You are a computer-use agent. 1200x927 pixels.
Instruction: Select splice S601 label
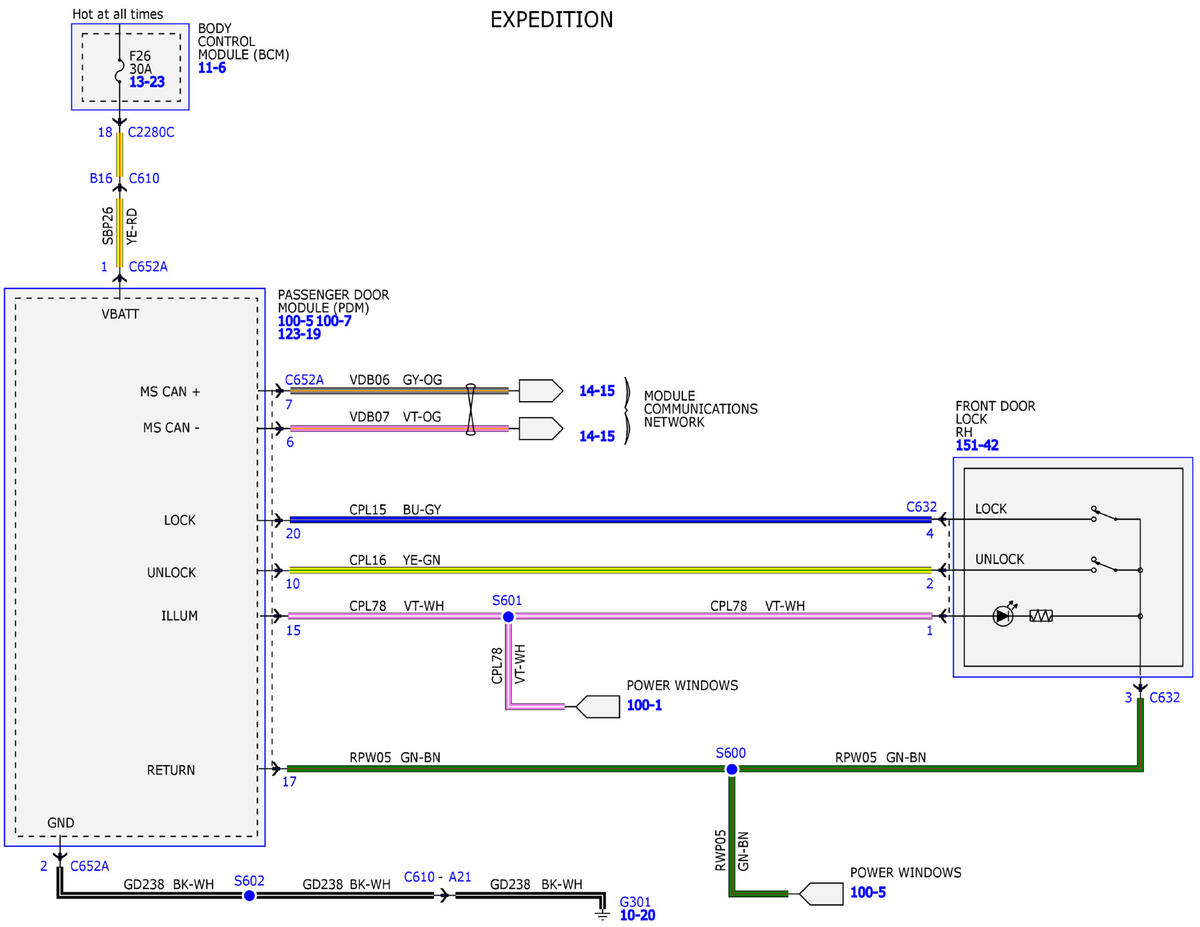coord(507,600)
